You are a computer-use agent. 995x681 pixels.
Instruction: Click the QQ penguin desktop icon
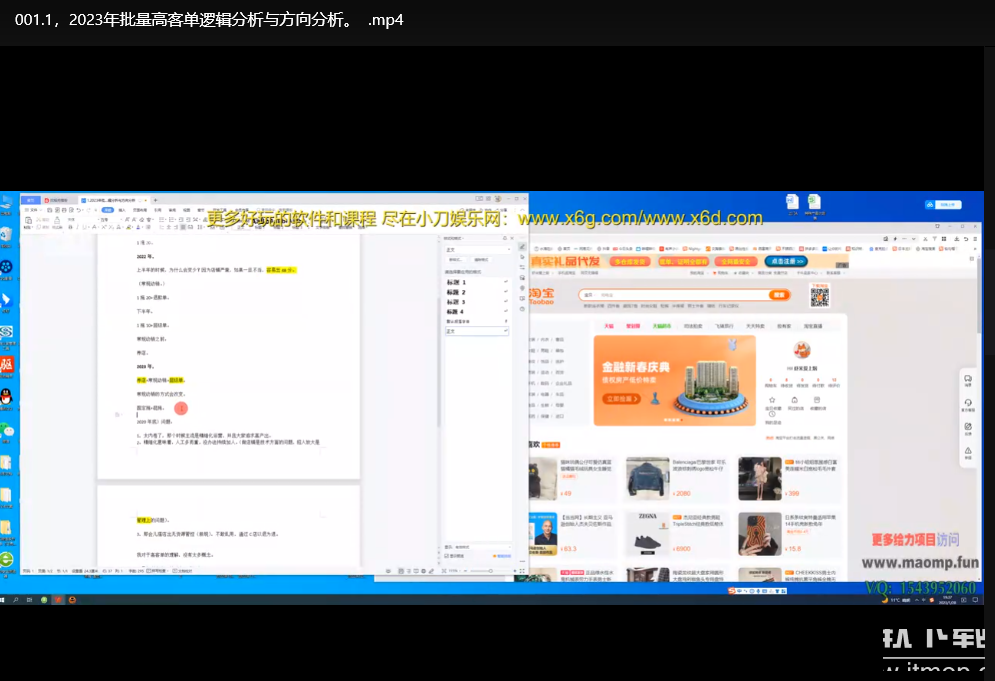tap(6, 397)
